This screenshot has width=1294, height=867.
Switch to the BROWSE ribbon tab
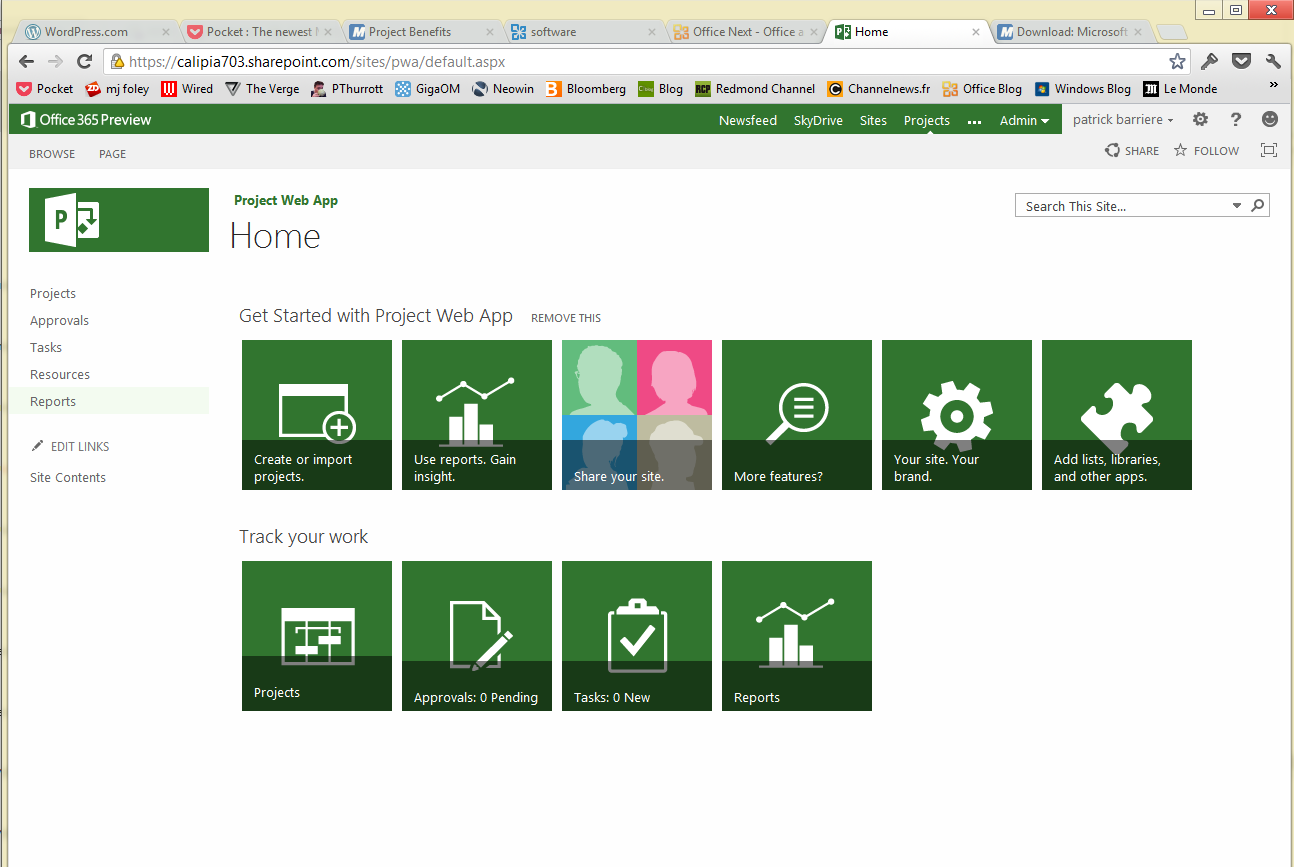click(x=52, y=154)
